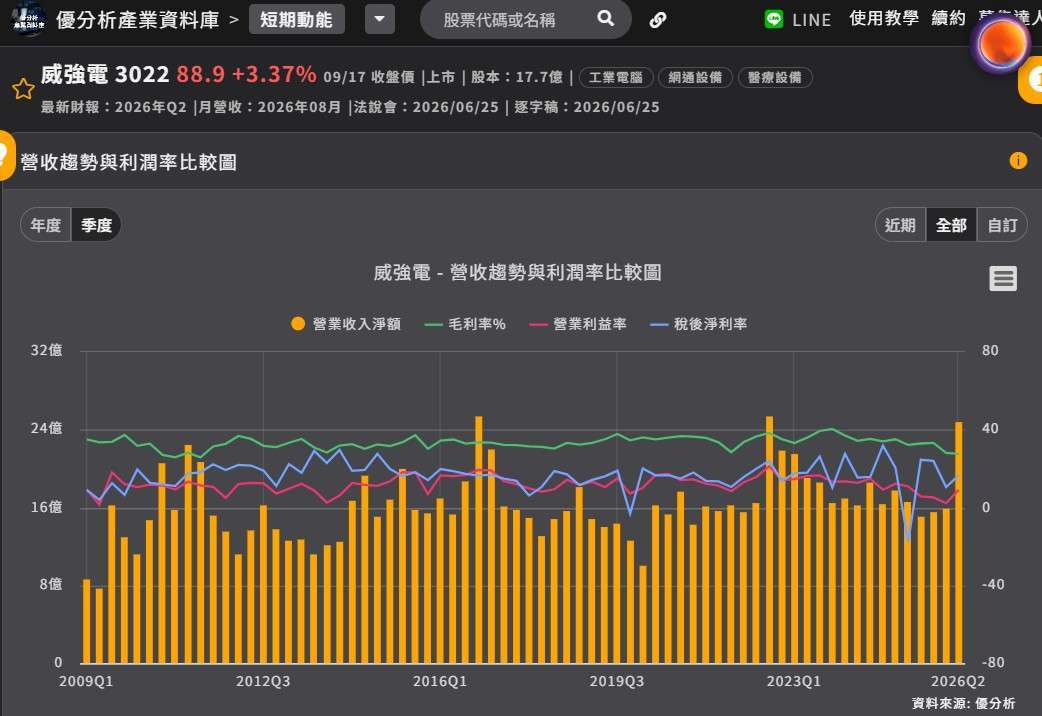Toggle the 營業收入淨額 legend series
This screenshot has width=1042, height=716.
[x=346, y=324]
